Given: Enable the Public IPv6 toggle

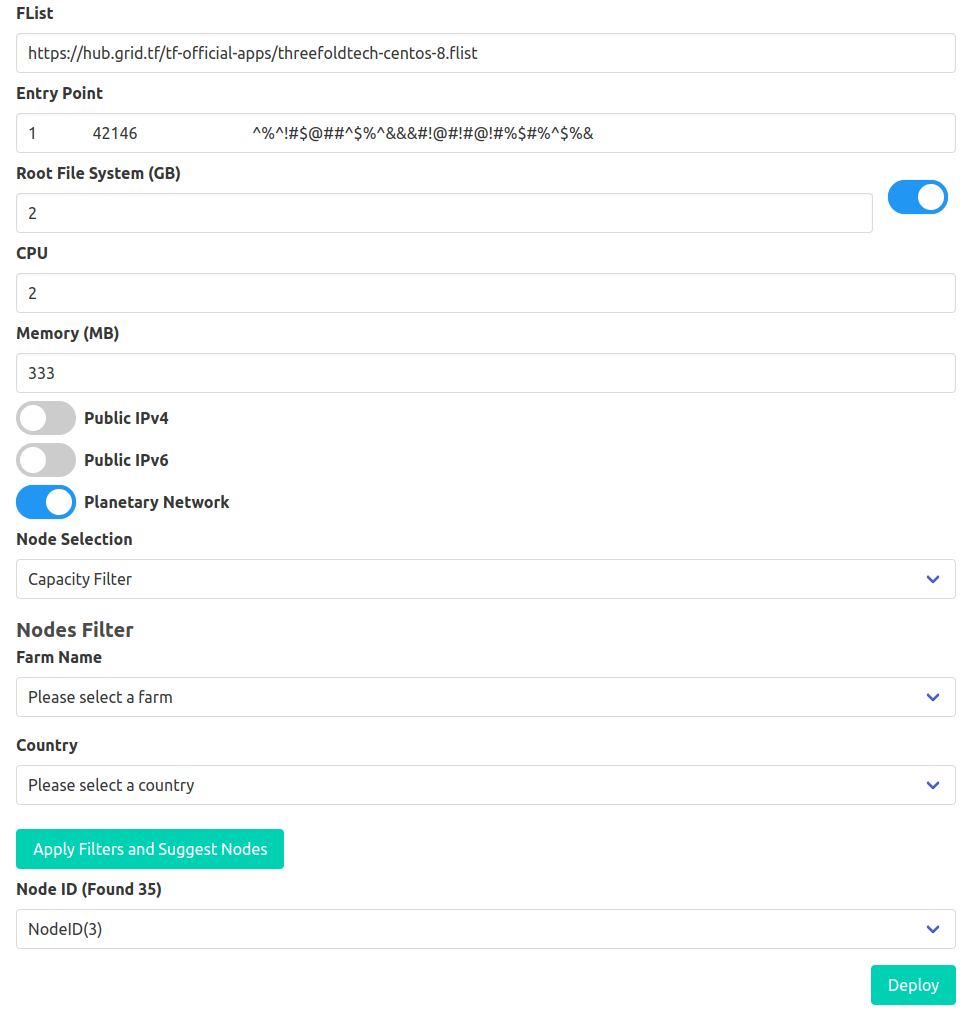Looking at the screenshot, I should click(x=45, y=460).
